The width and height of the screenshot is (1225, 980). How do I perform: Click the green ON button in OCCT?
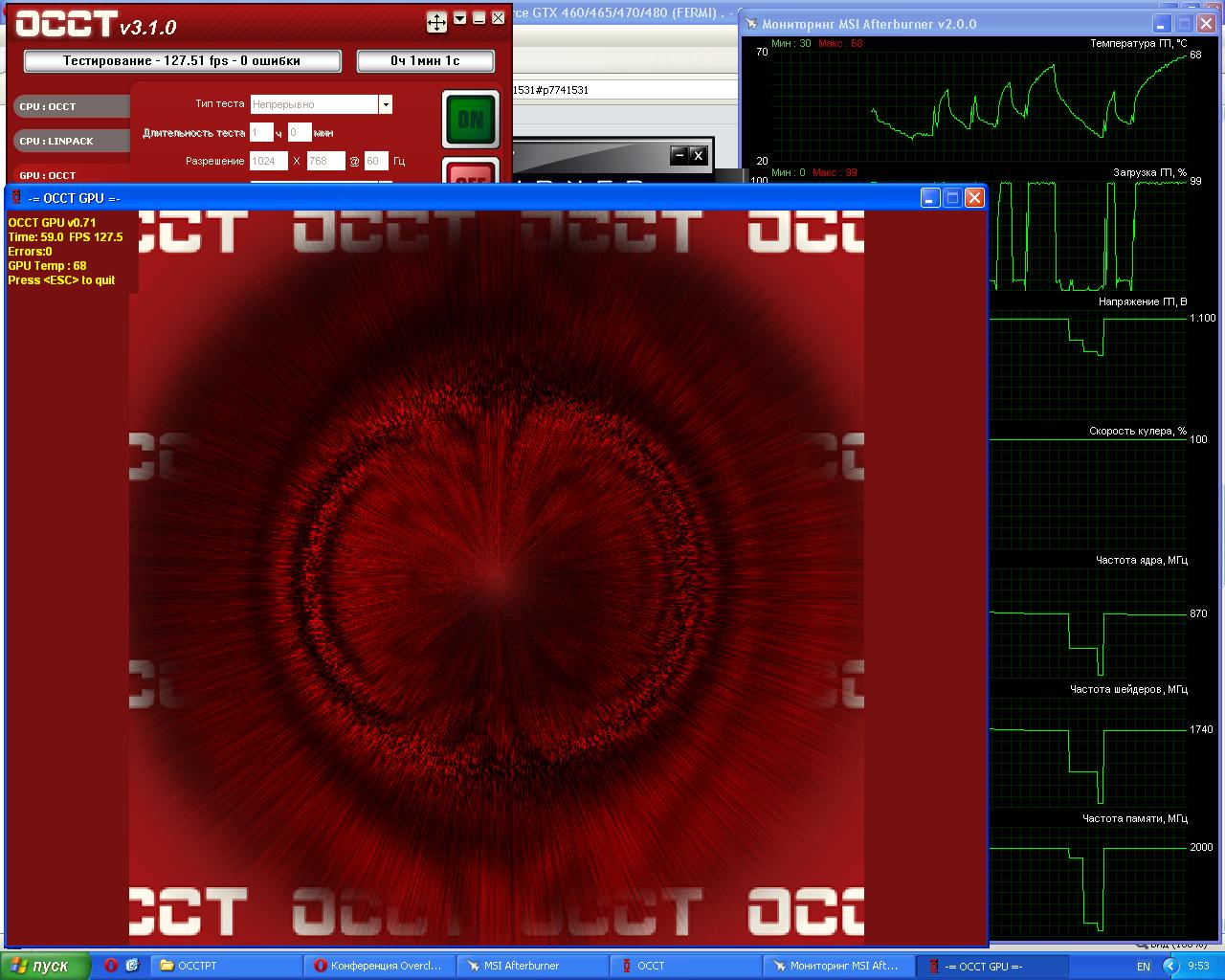471,120
